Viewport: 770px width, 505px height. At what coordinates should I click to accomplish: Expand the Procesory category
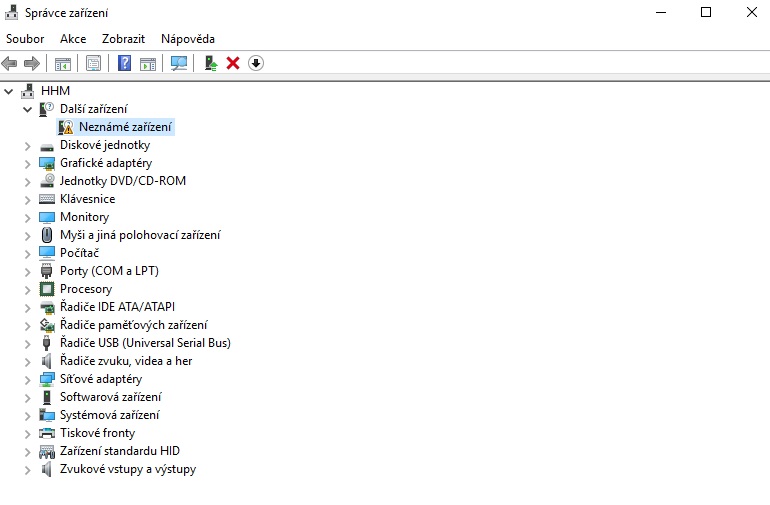click(28, 290)
